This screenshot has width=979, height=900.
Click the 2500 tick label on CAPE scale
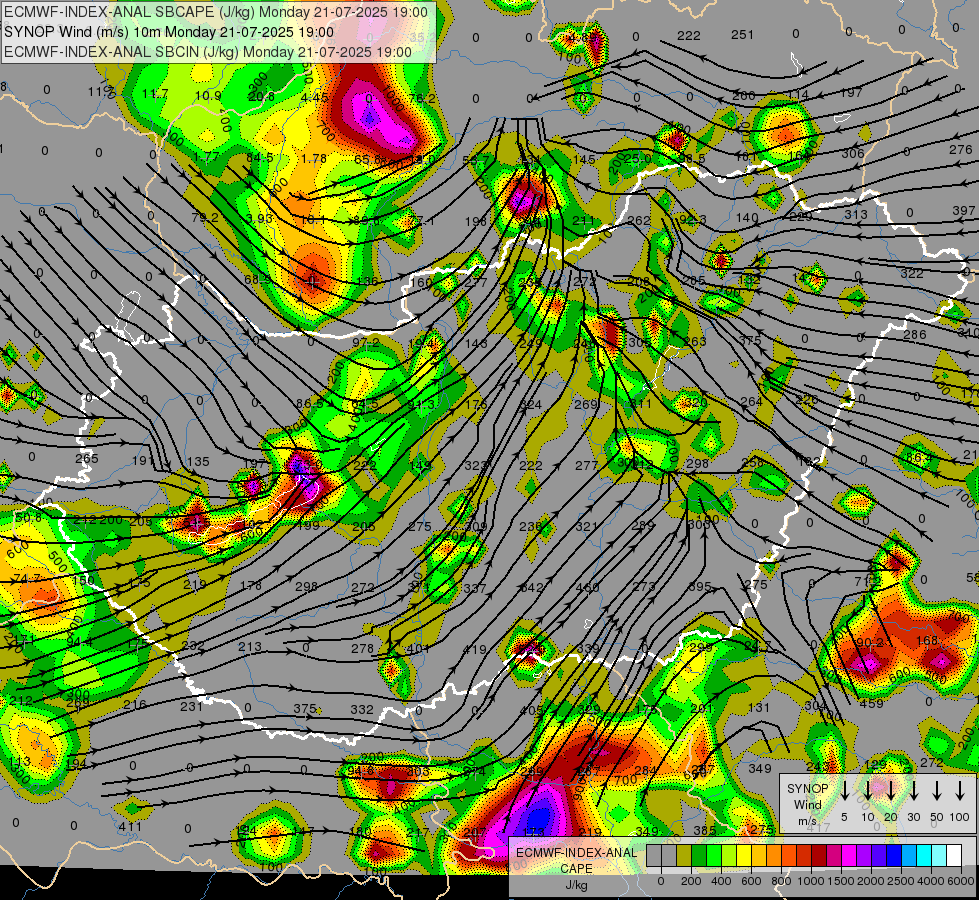point(901,881)
